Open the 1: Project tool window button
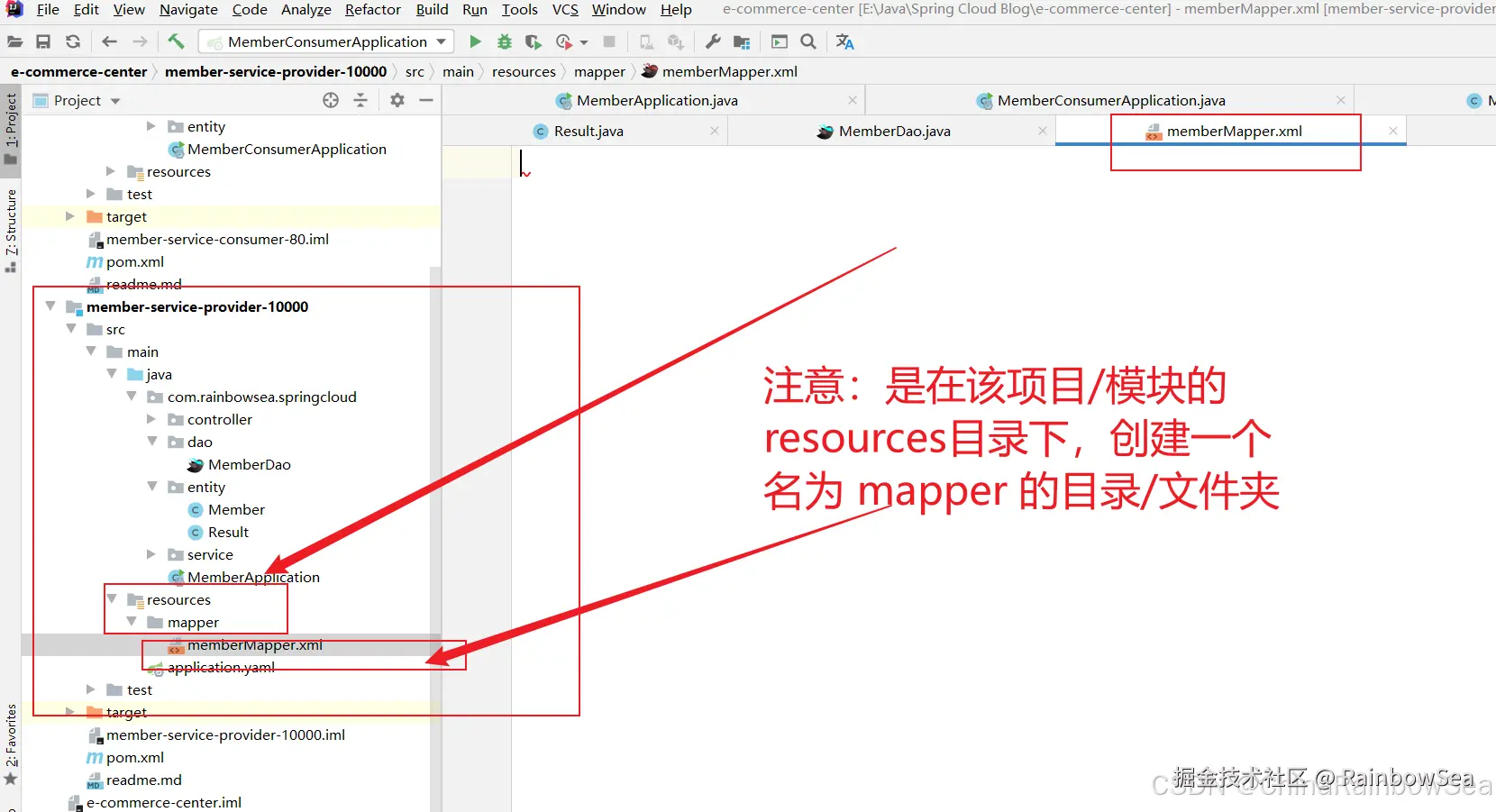The height and width of the screenshot is (812, 1496). [x=11, y=129]
